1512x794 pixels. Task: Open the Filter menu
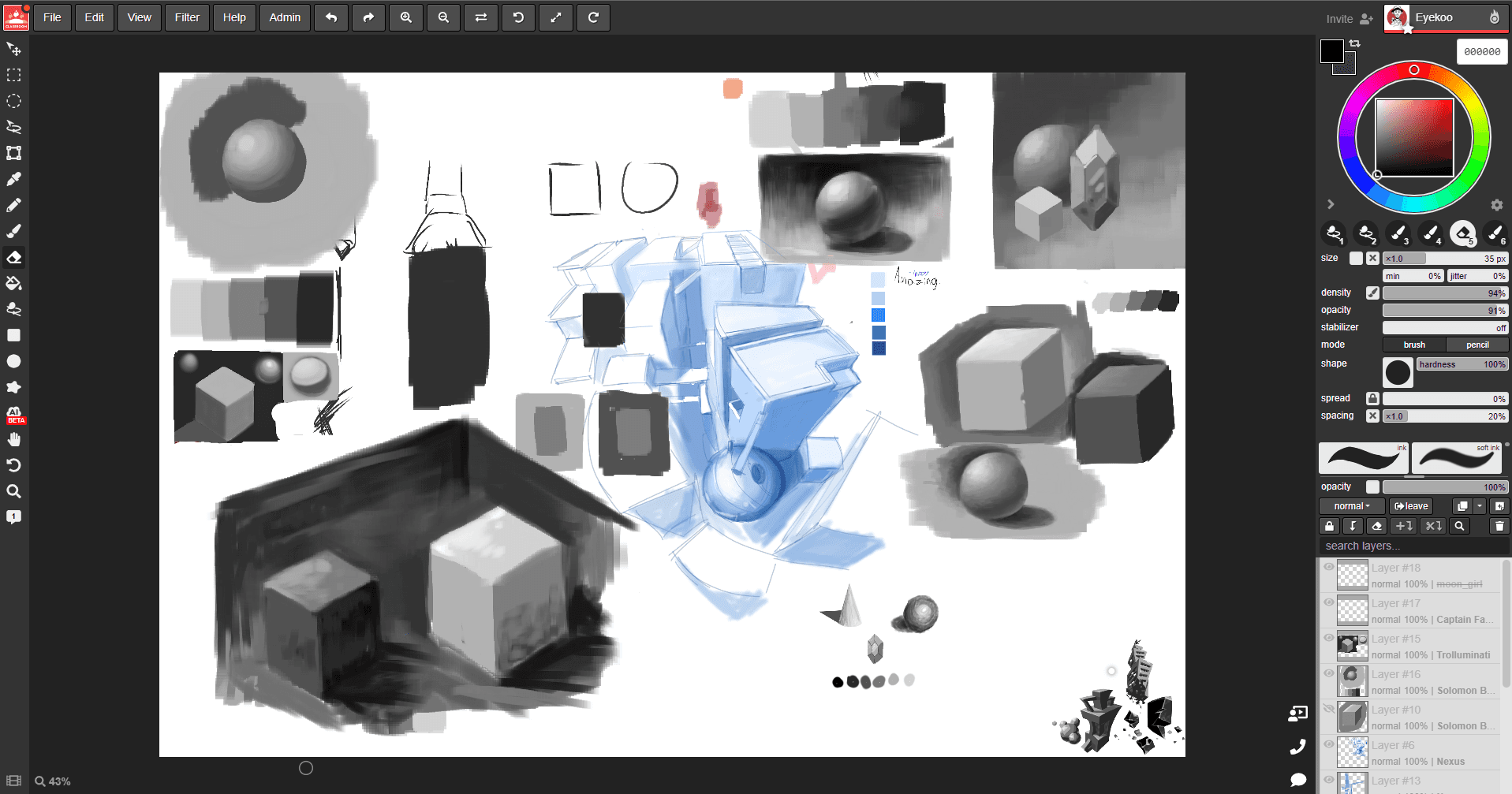[187, 17]
